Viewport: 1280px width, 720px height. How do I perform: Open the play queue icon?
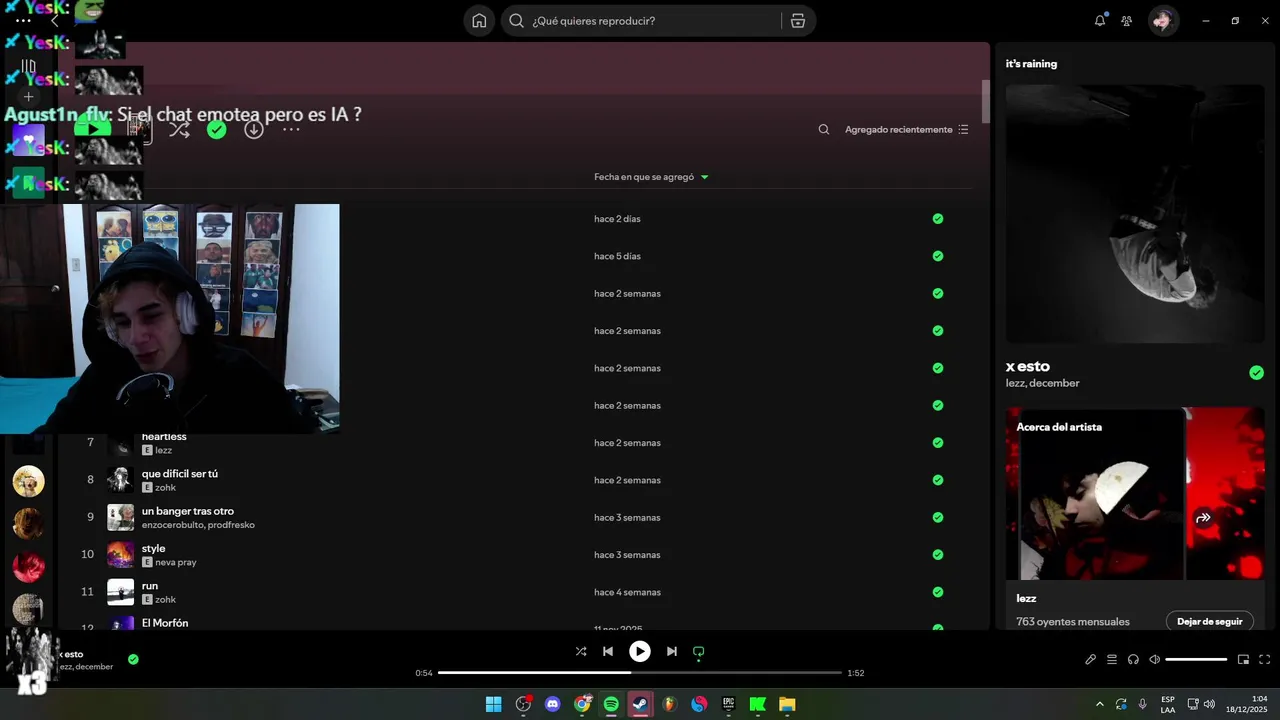1112,659
